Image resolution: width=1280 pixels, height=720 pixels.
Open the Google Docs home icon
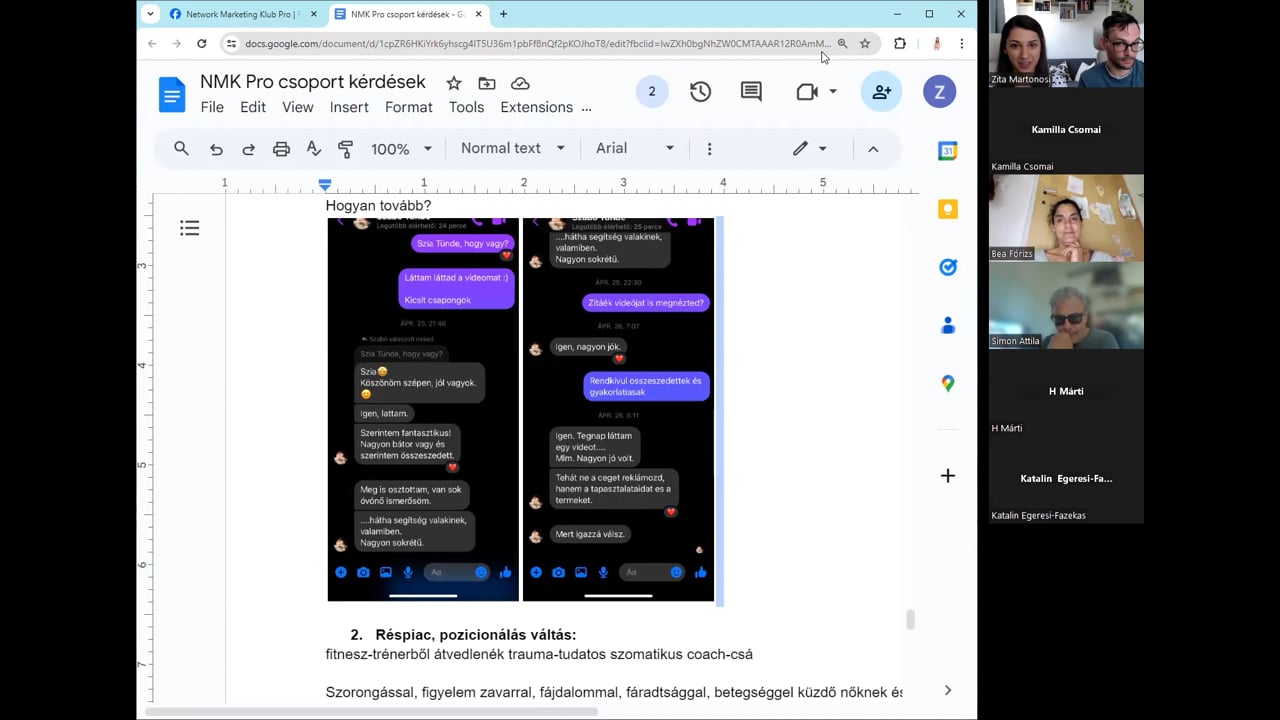(172, 95)
